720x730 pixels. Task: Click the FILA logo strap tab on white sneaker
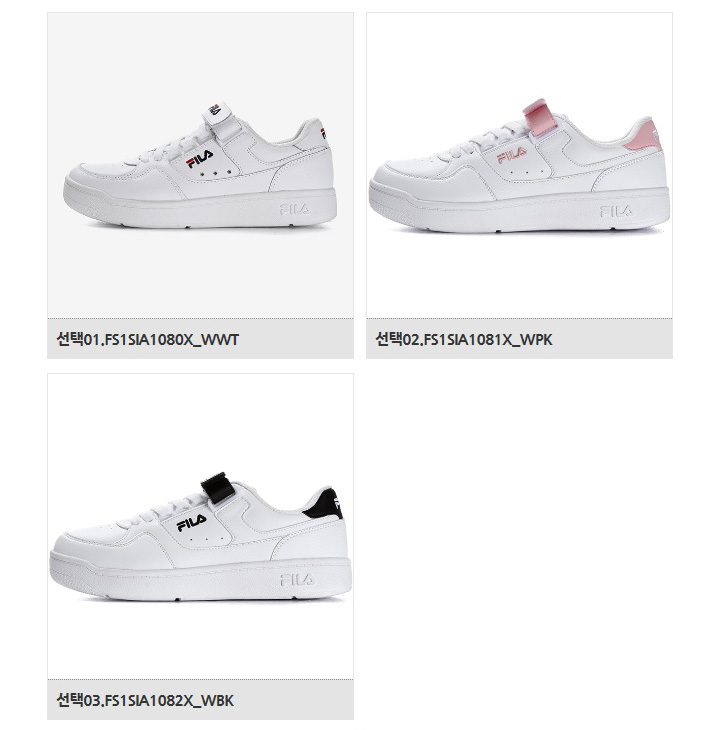[217, 112]
